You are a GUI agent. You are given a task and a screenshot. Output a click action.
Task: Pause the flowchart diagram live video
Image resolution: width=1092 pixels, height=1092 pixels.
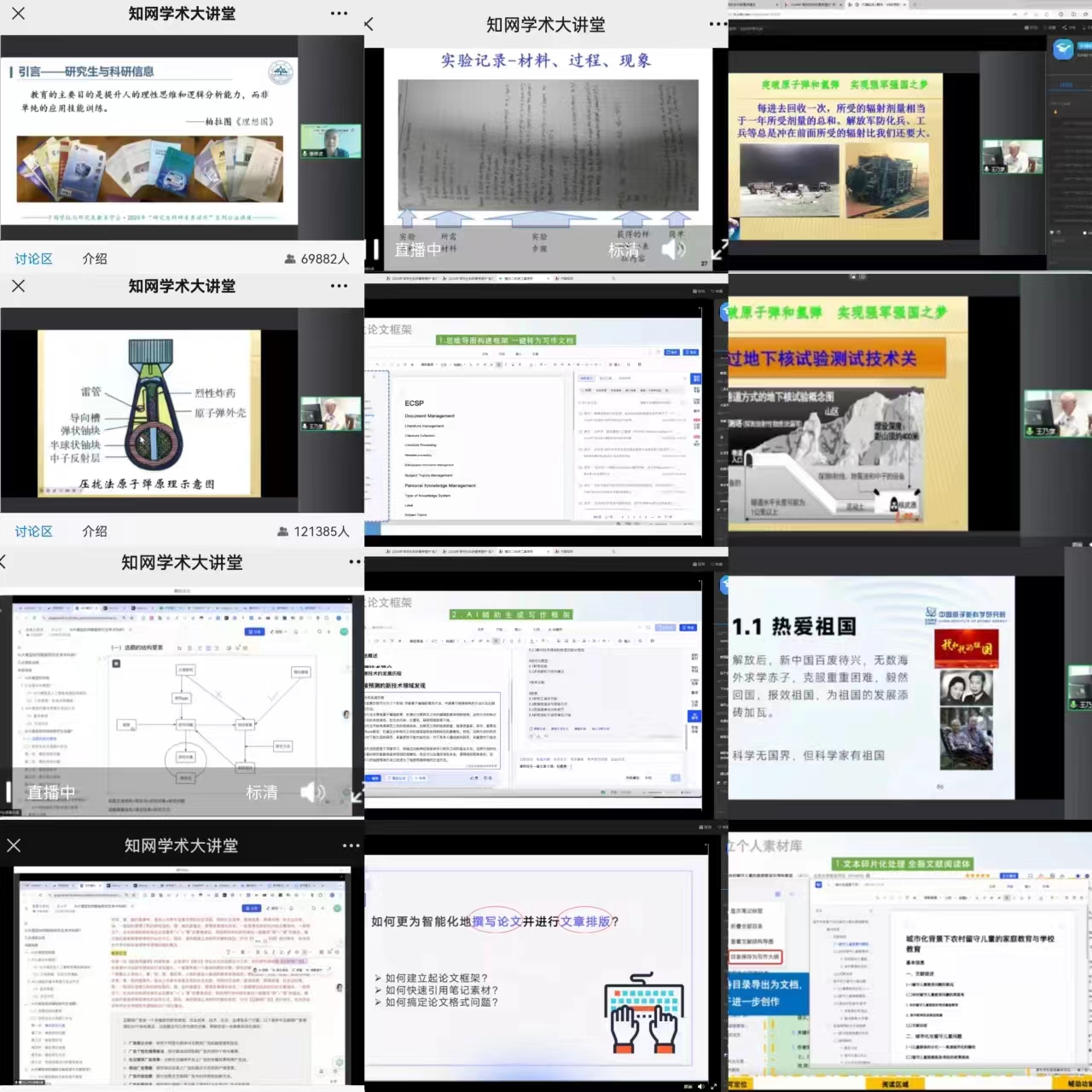[9, 793]
